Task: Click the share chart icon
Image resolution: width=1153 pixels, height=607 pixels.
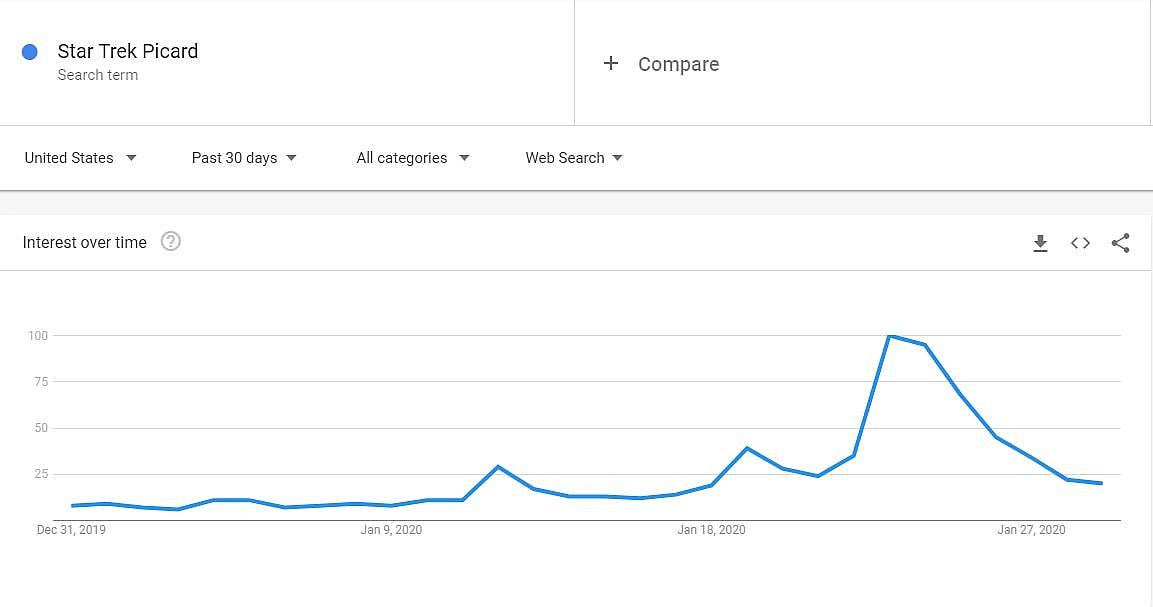Action: pyautogui.click(x=1120, y=243)
